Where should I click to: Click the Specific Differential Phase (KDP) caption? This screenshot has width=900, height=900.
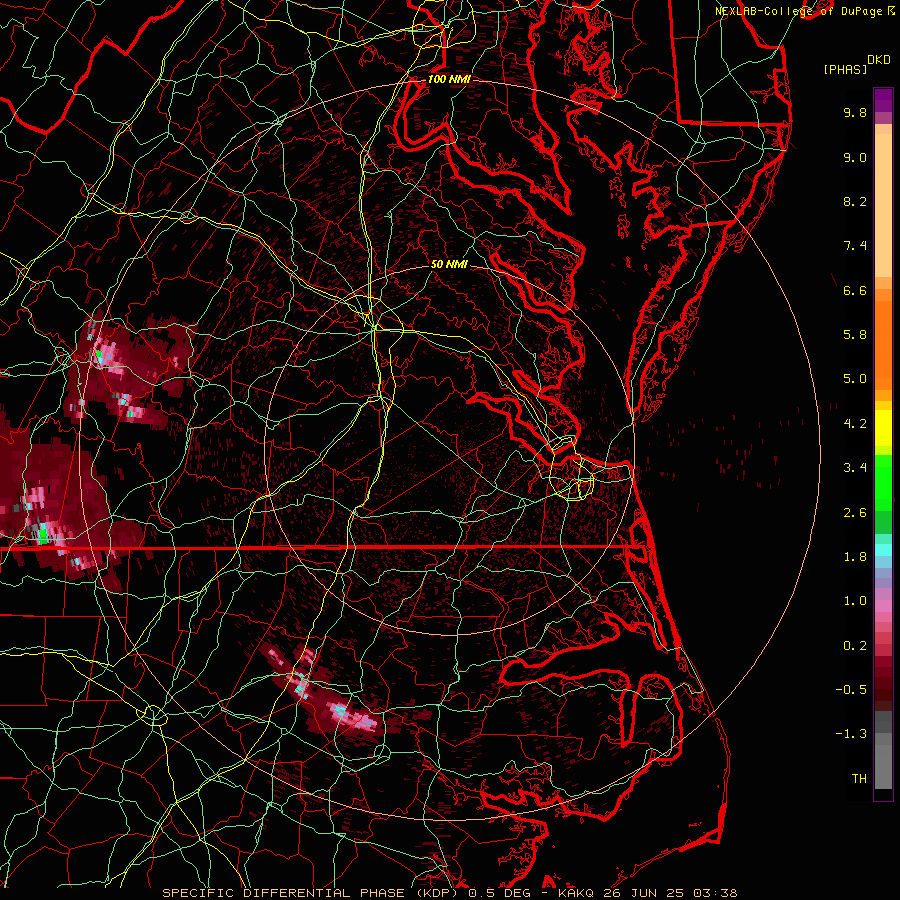tap(310, 893)
